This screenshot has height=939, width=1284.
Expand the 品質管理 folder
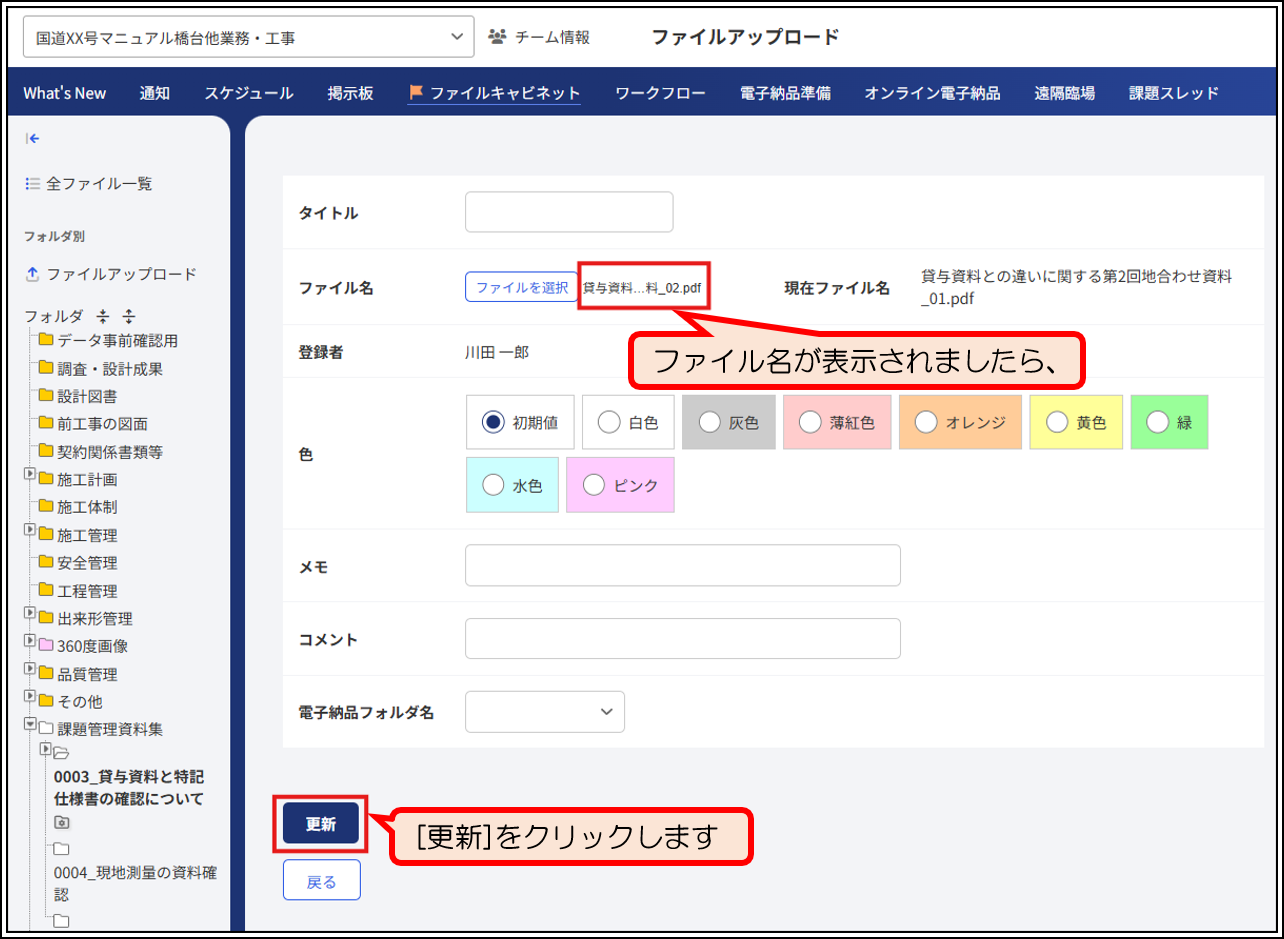[30, 669]
